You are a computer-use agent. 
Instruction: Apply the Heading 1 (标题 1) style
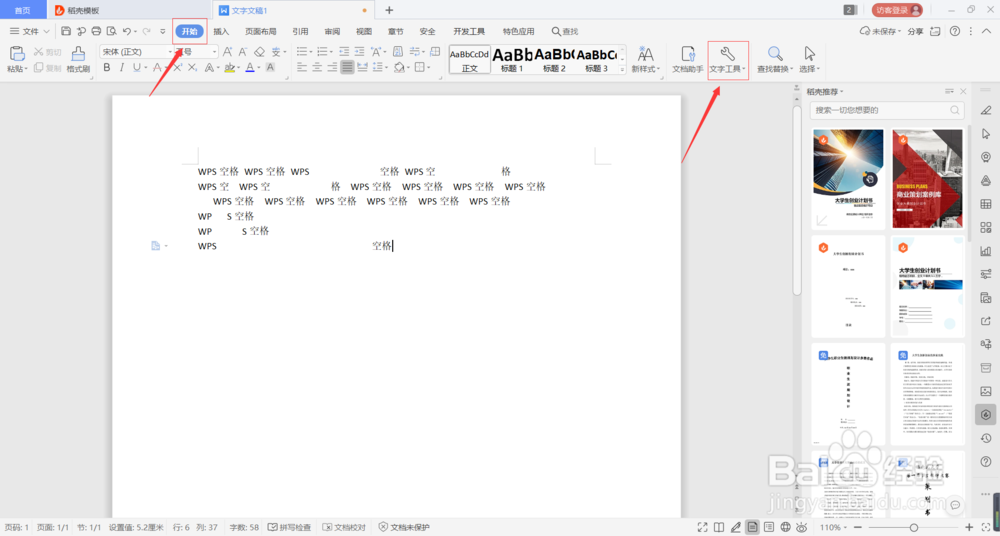pos(512,60)
